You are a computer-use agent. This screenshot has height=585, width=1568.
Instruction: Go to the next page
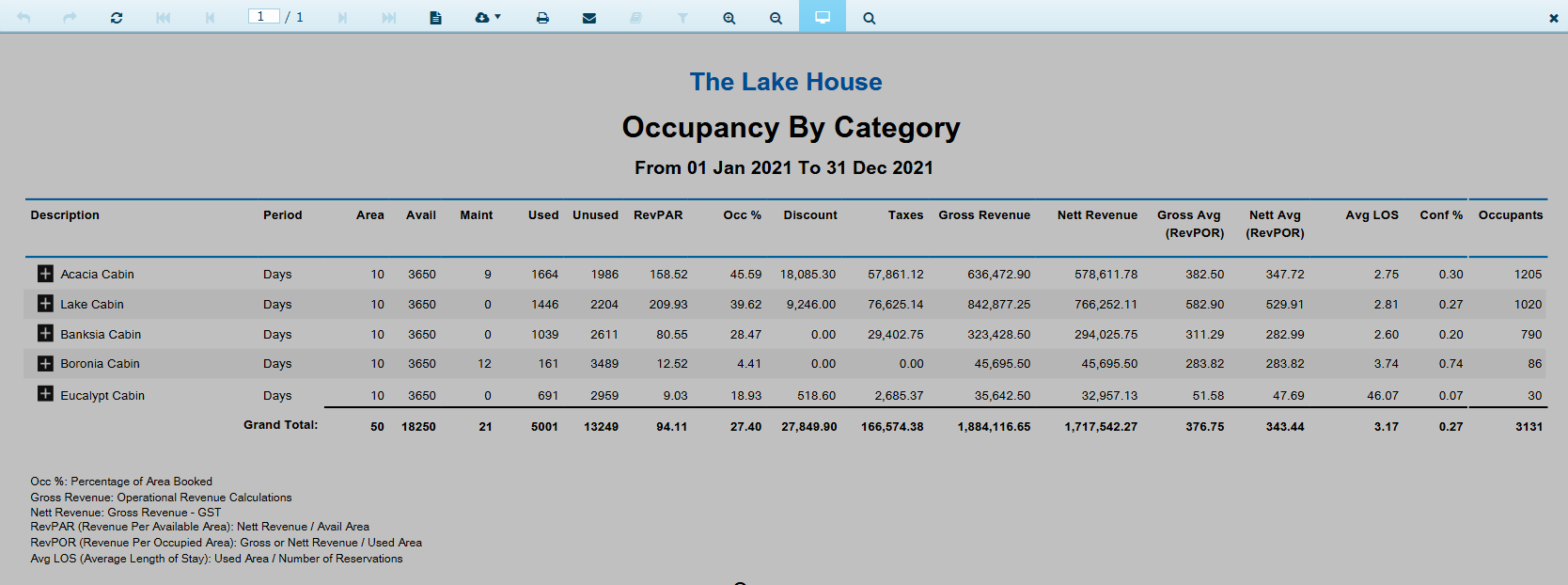click(342, 17)
